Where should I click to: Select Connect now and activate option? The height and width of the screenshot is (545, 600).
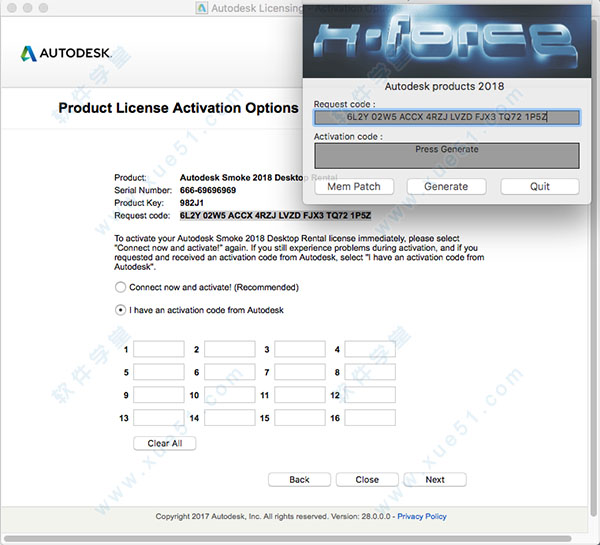tap(120, 287)
